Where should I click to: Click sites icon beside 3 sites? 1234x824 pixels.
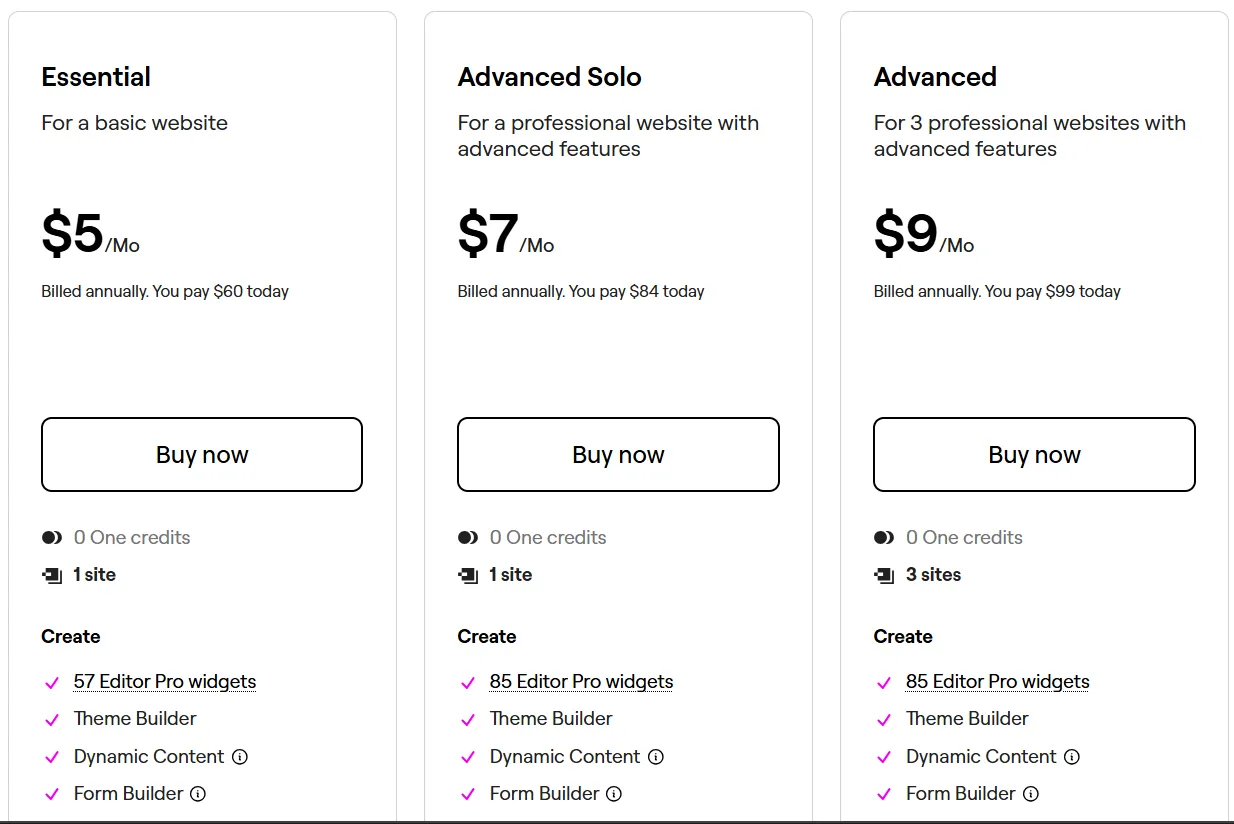tap(884, 575)
